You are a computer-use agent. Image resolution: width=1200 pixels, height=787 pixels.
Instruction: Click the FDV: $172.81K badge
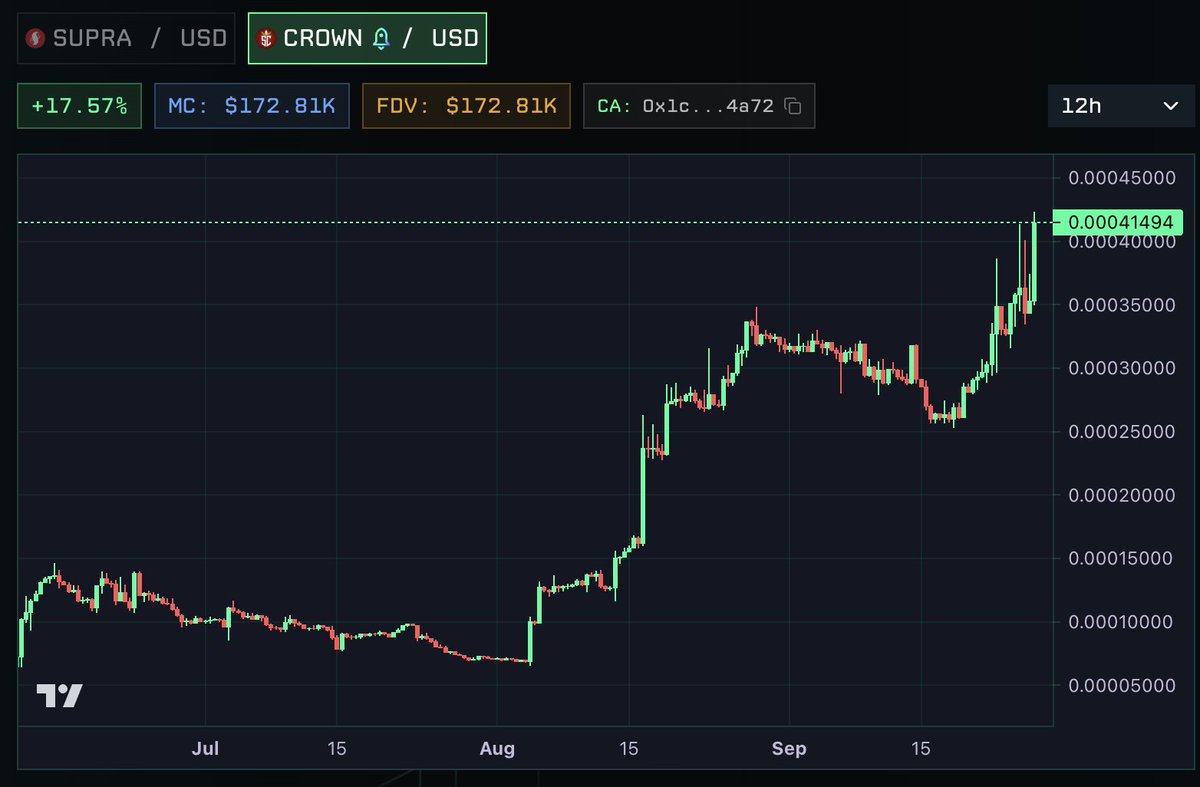tap(466, 106)
